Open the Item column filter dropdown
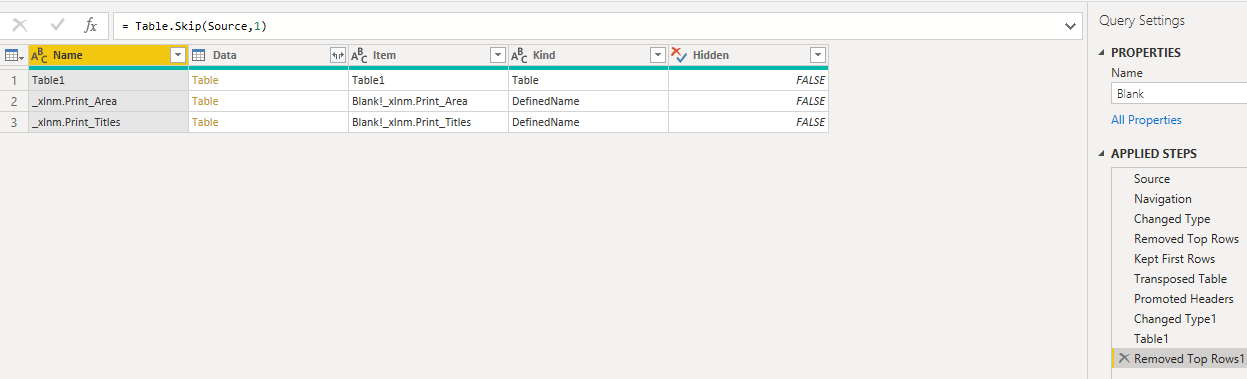Image resolution: width=1247 pixels, height=379 pixels. (x=497, y=56)
